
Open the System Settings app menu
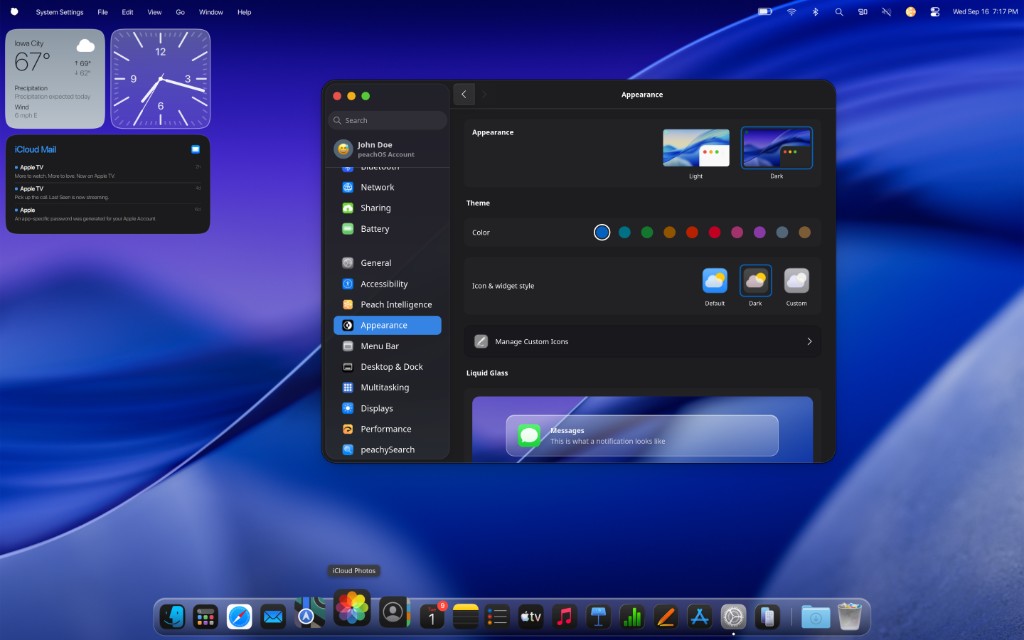(59, 12)
